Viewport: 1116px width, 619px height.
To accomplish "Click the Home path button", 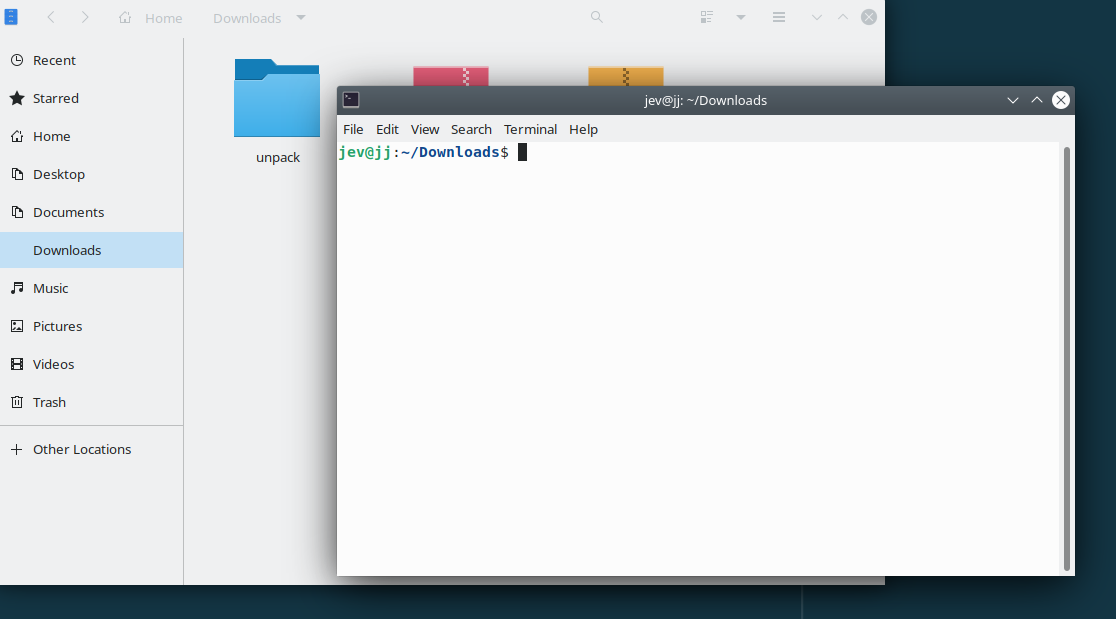I will (x=151, y=18).
